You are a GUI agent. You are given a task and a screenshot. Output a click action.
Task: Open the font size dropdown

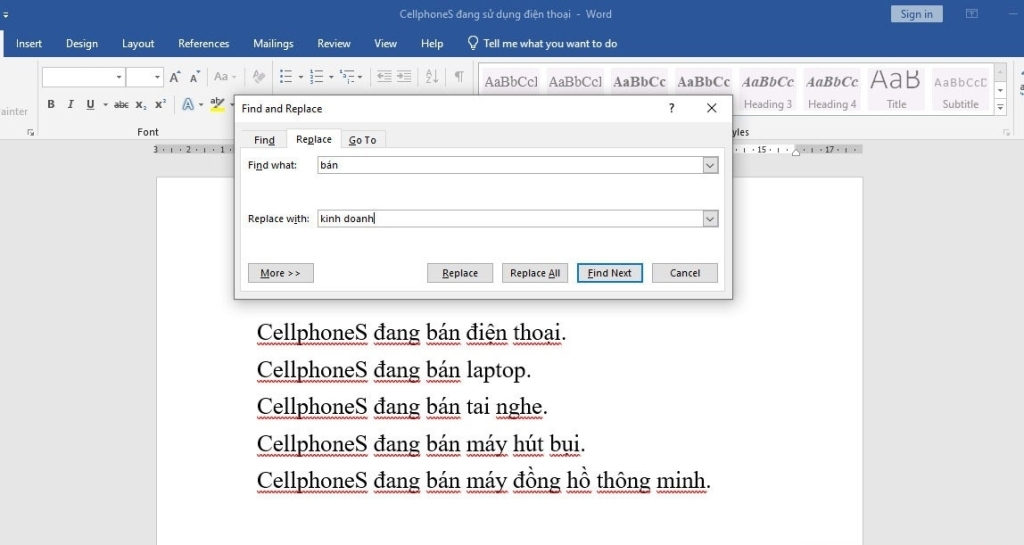[157, 77]
